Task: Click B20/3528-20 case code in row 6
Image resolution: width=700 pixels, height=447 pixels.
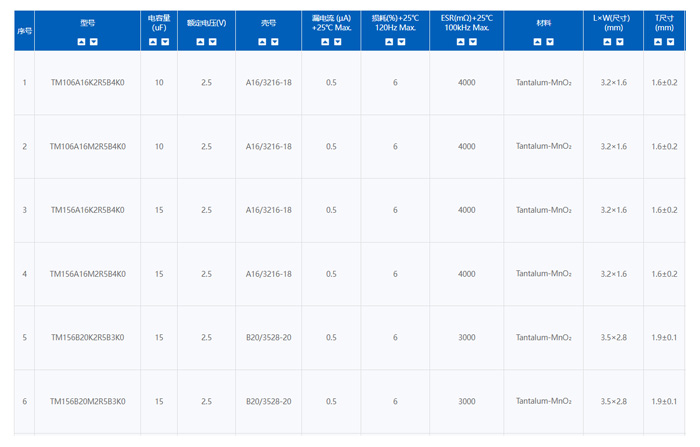Action: (x=268, y=401)
